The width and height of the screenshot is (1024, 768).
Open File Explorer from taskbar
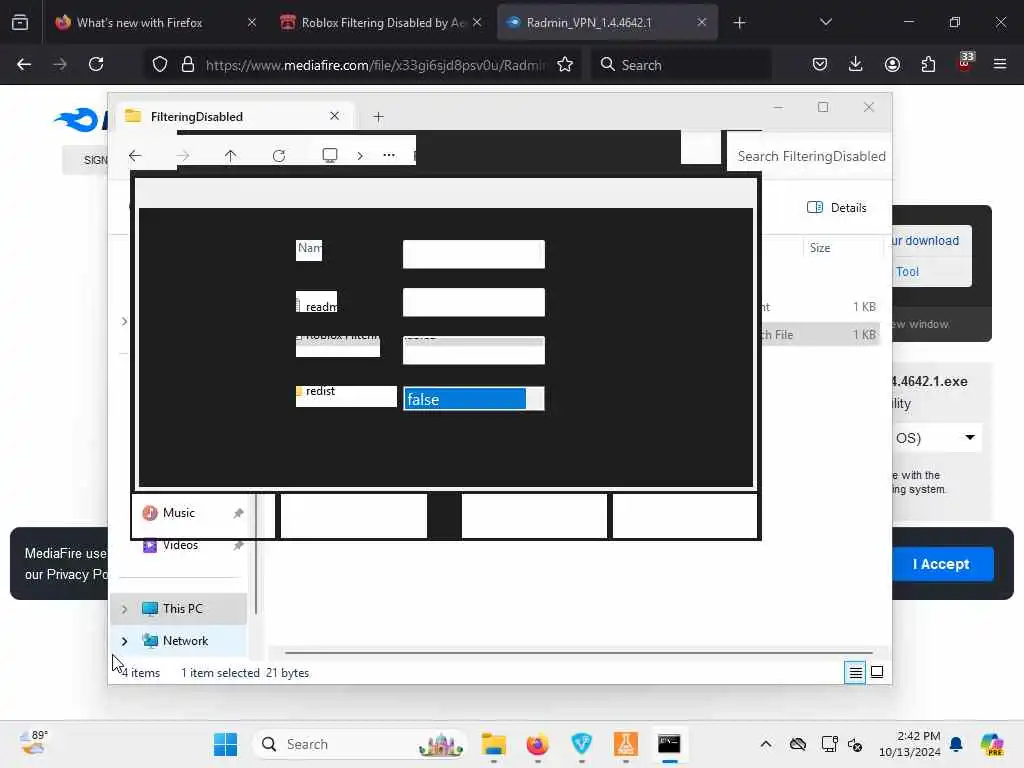point(494,744)
